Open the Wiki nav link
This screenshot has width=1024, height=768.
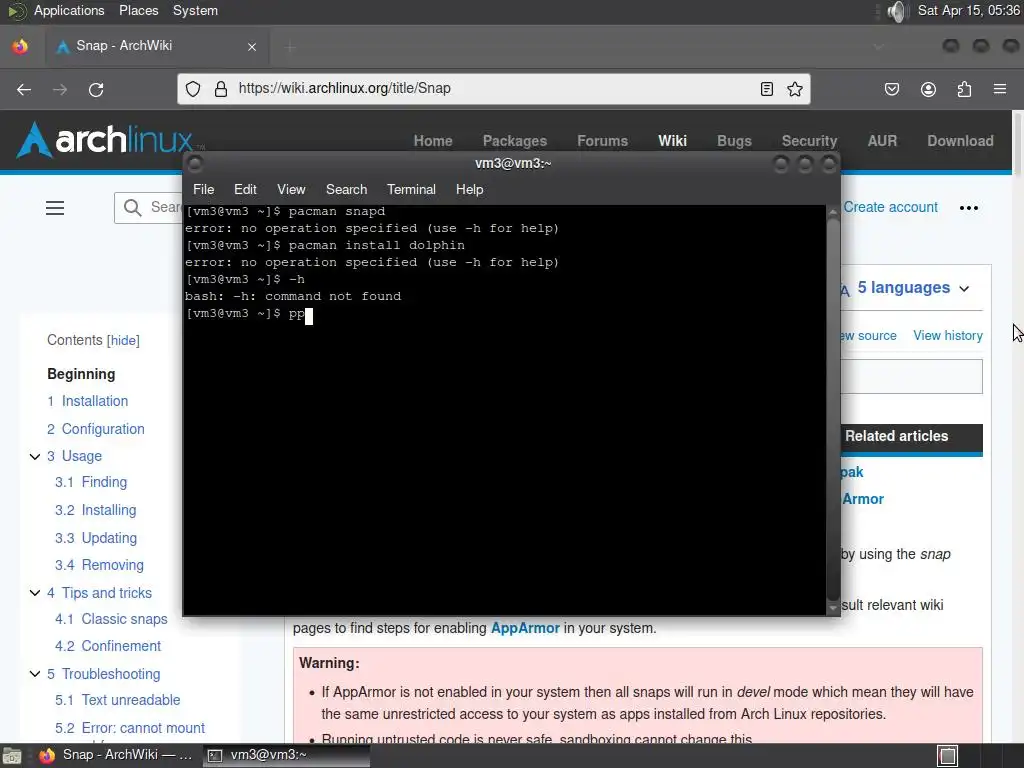pos(673,141)
